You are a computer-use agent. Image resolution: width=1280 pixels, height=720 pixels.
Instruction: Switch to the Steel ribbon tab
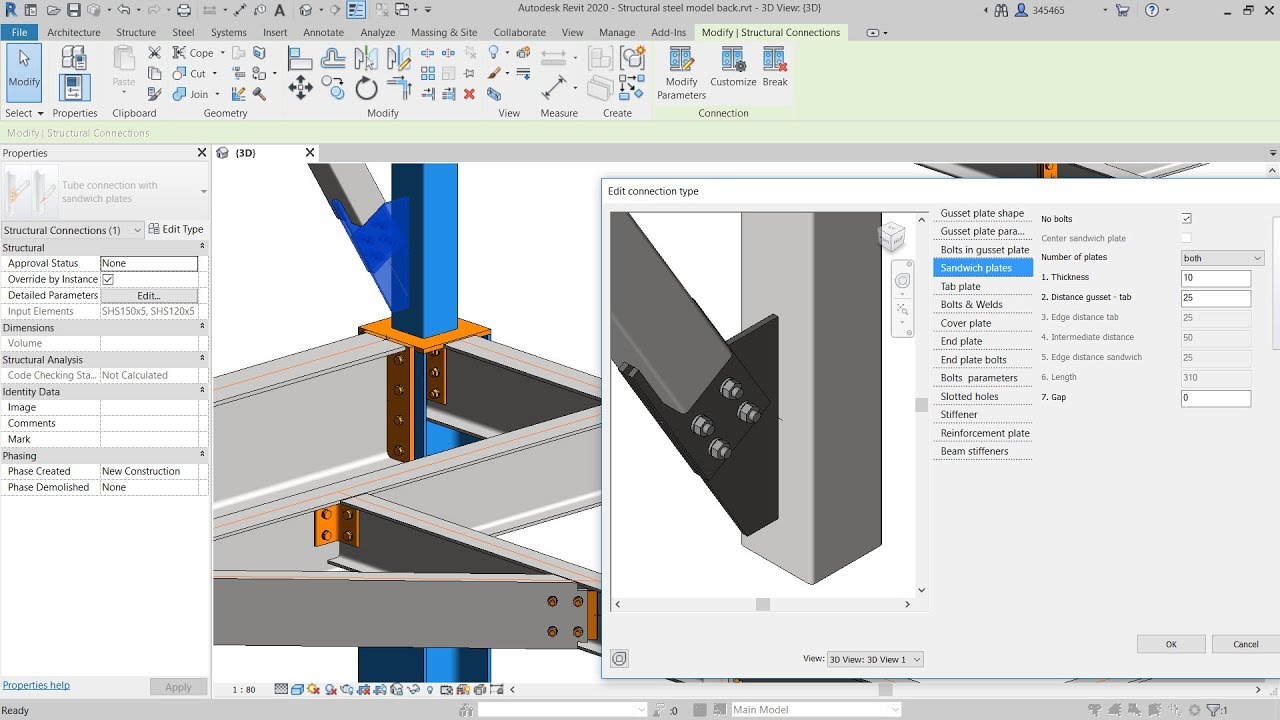183,32
